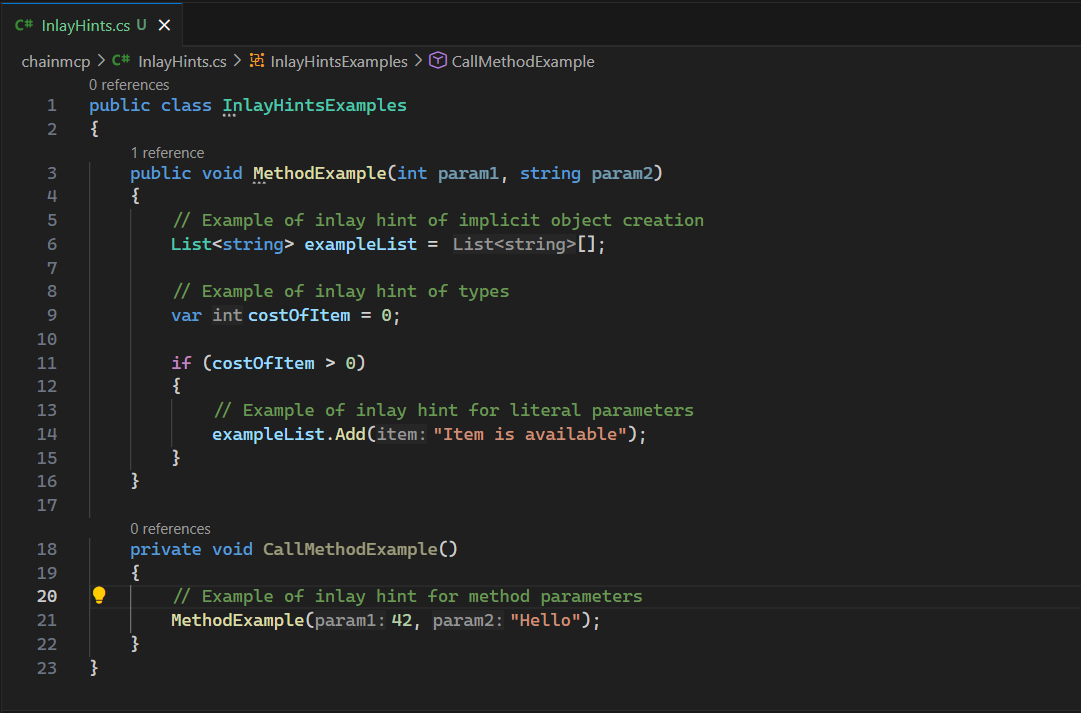This screenshot has width=1081, height=713.
Task: Close the InlayHints.cs editor tab
Action: (x=165, y=25)
